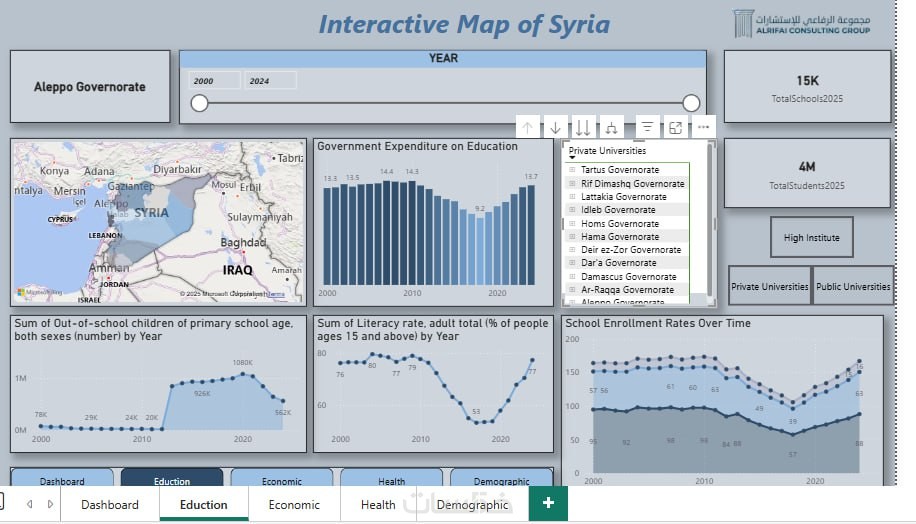Open the more options ellipsis menu
This screenshot has height=524, width=916.
[703, 127]
